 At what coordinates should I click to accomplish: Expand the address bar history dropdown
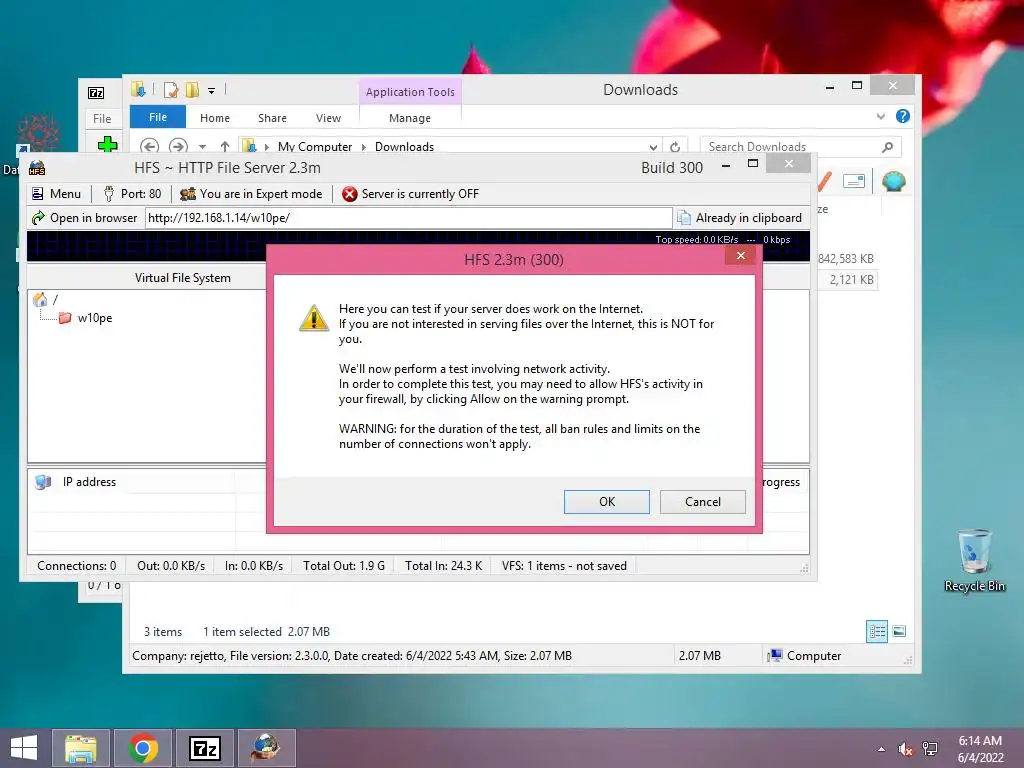point(652,147)
